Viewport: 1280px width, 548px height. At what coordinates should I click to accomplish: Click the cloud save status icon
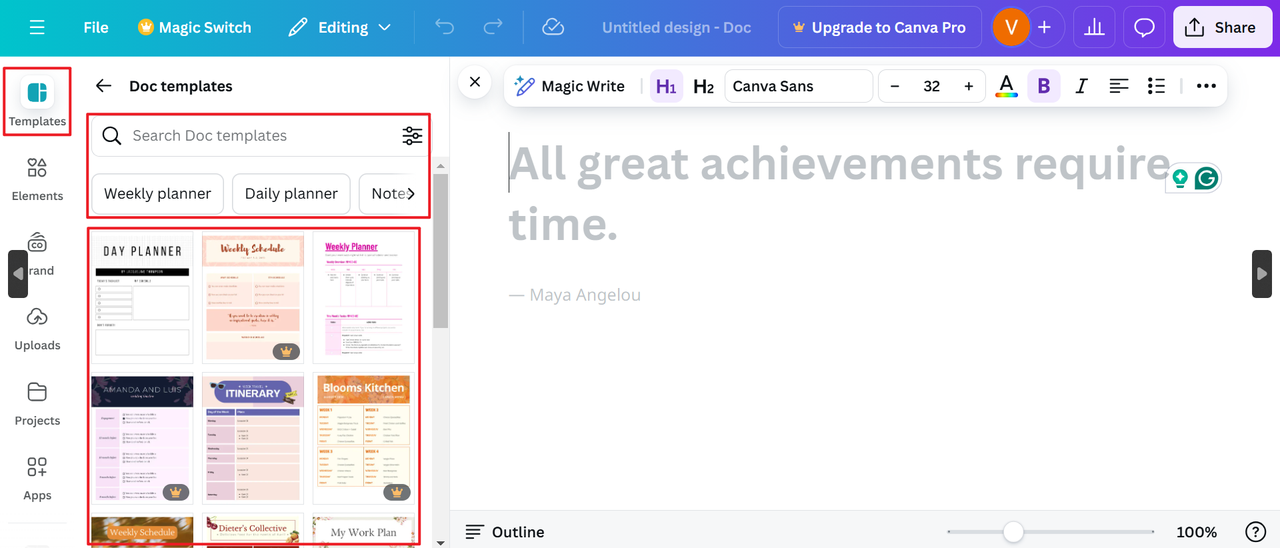(x=553, y=28)
